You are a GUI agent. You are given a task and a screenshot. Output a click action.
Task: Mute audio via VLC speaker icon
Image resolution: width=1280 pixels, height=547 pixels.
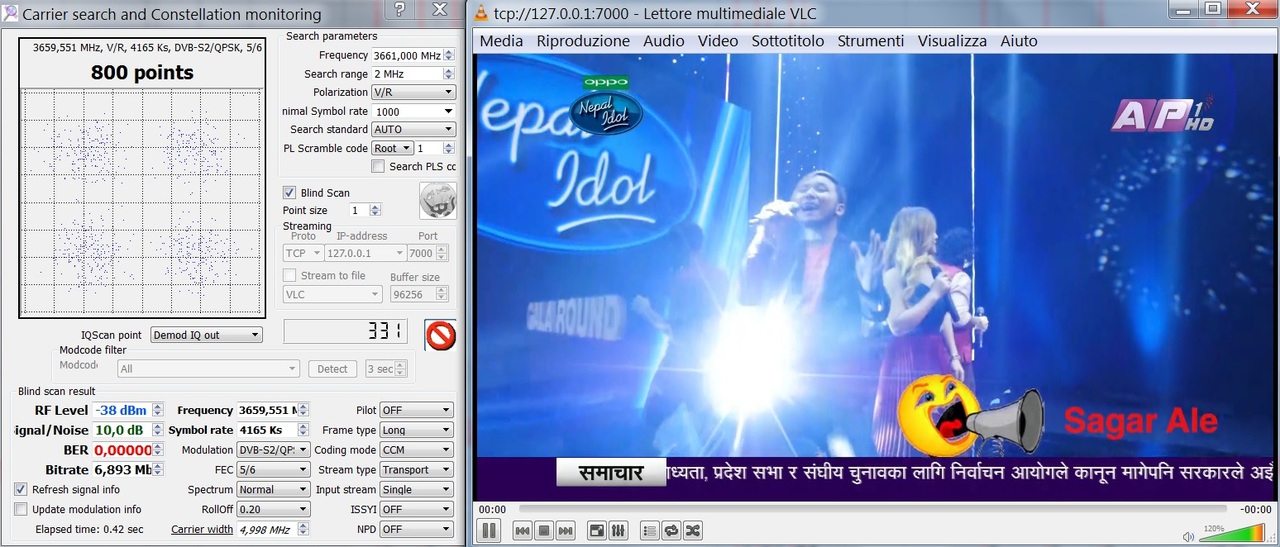(1189, 536)
